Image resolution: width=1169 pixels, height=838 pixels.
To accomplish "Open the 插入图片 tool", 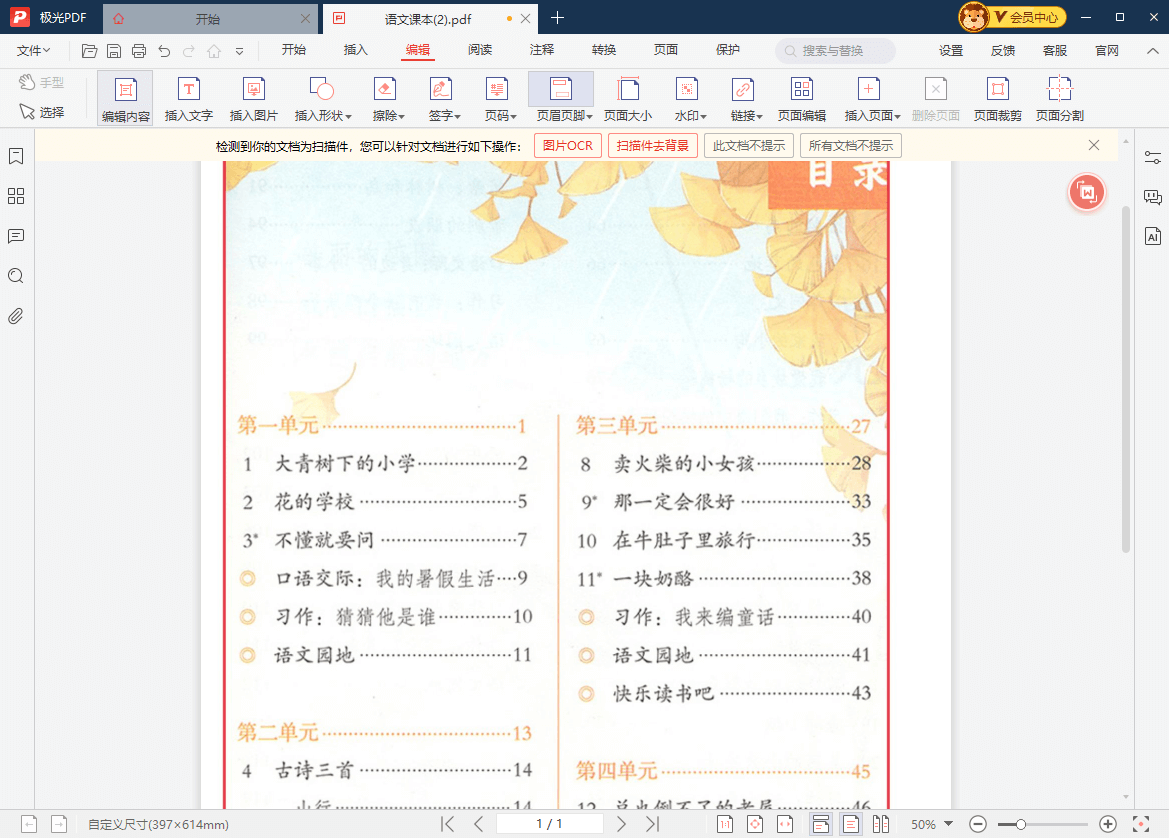I will [254, 98].
